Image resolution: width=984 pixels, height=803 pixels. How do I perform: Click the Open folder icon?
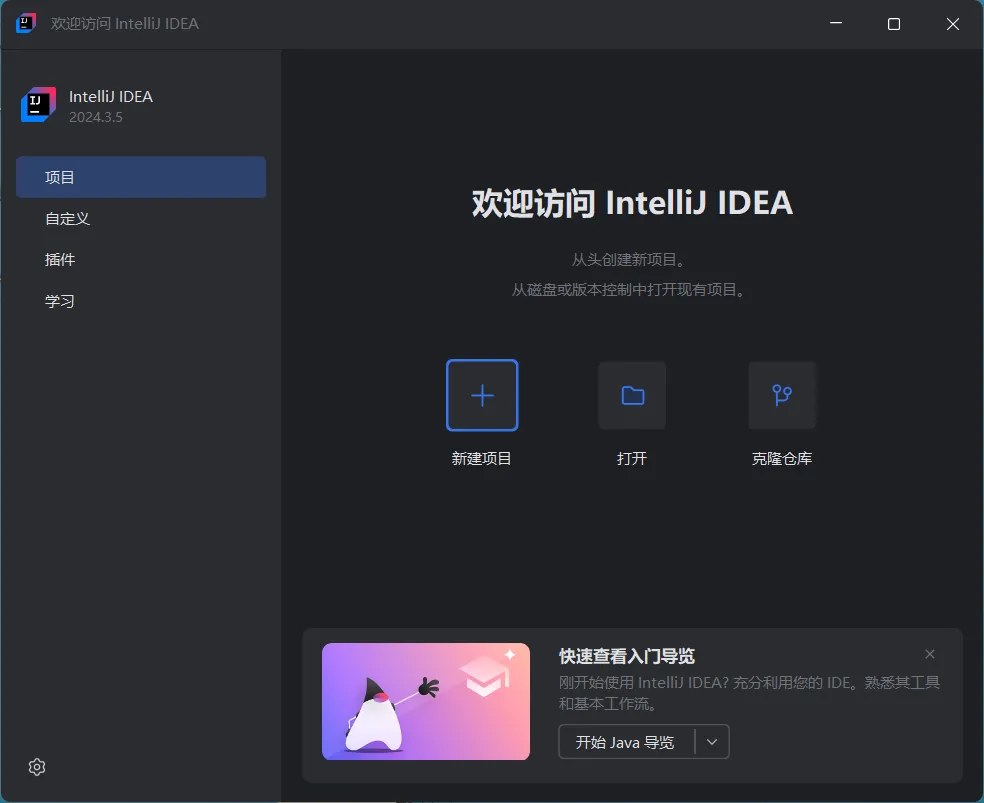coord(632,395)
